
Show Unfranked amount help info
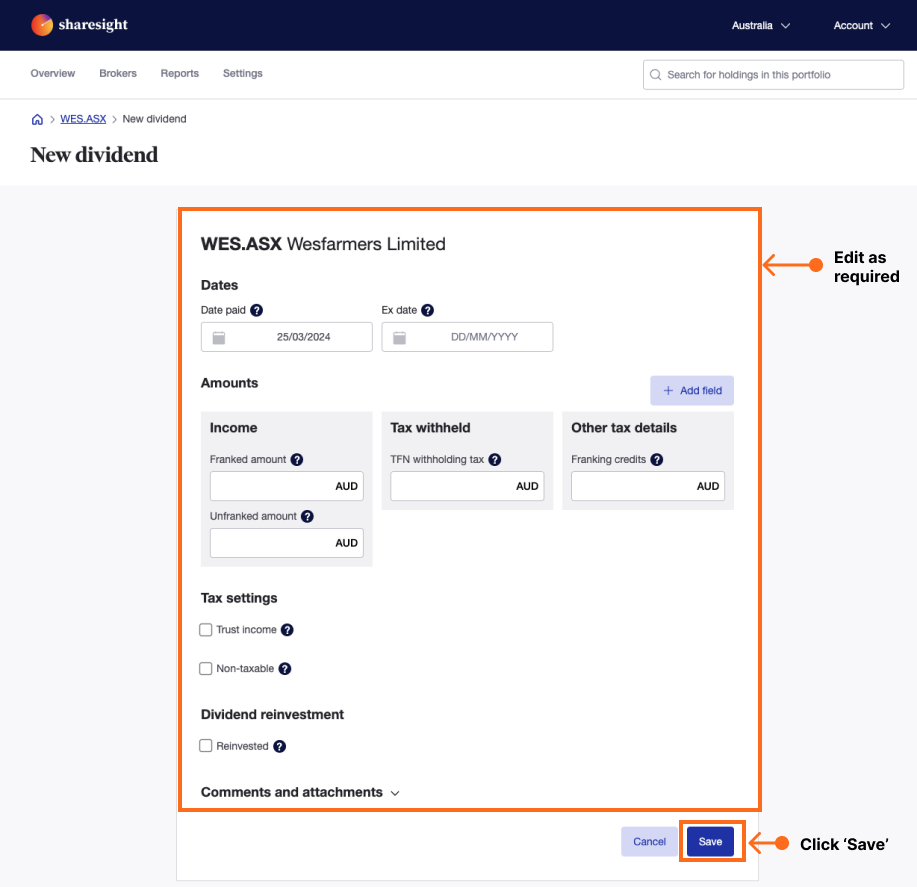click(x=308, y=516)
